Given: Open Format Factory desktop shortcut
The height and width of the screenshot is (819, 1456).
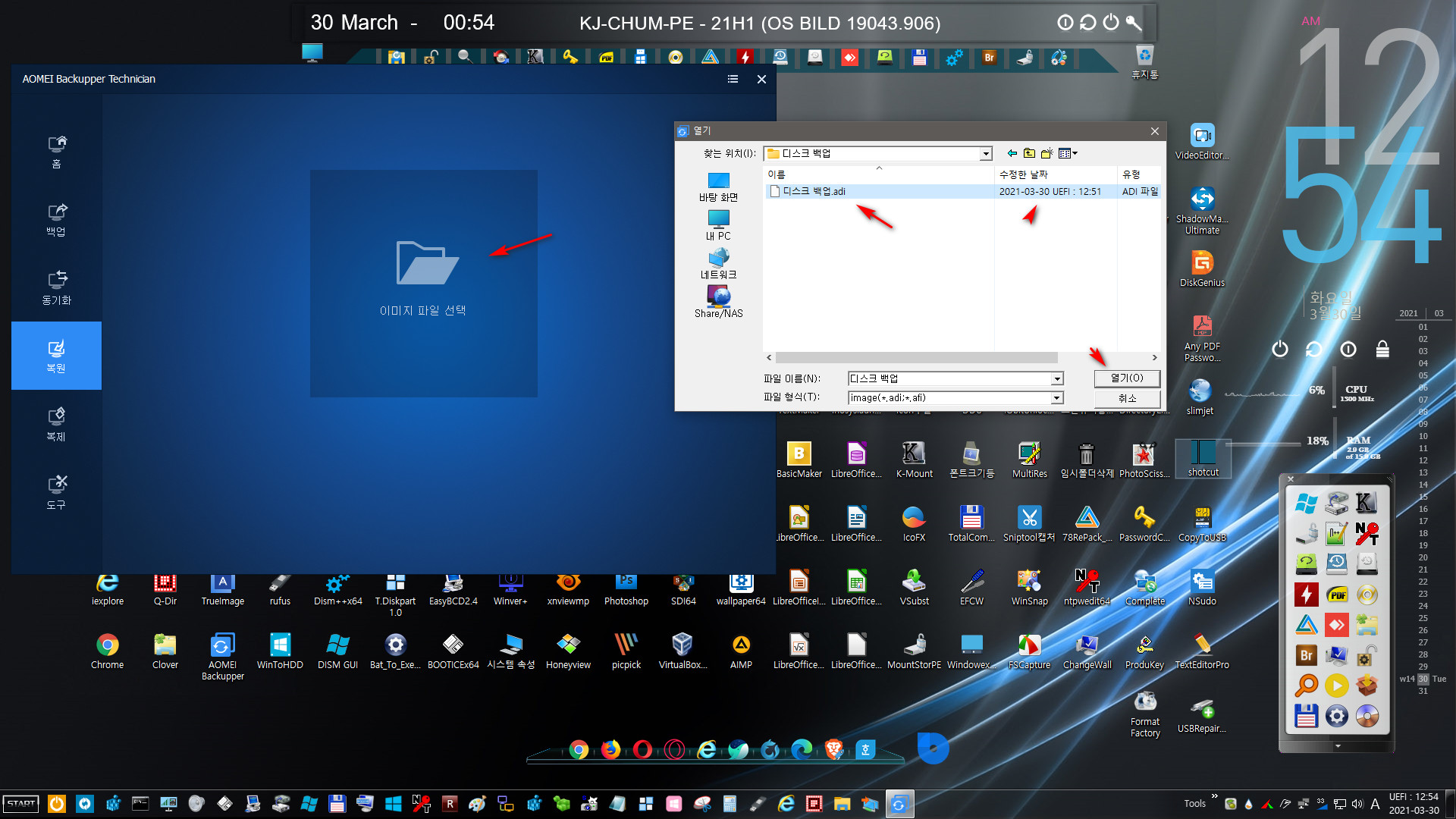Looking at the screenshot, I should pos(1144,714).
